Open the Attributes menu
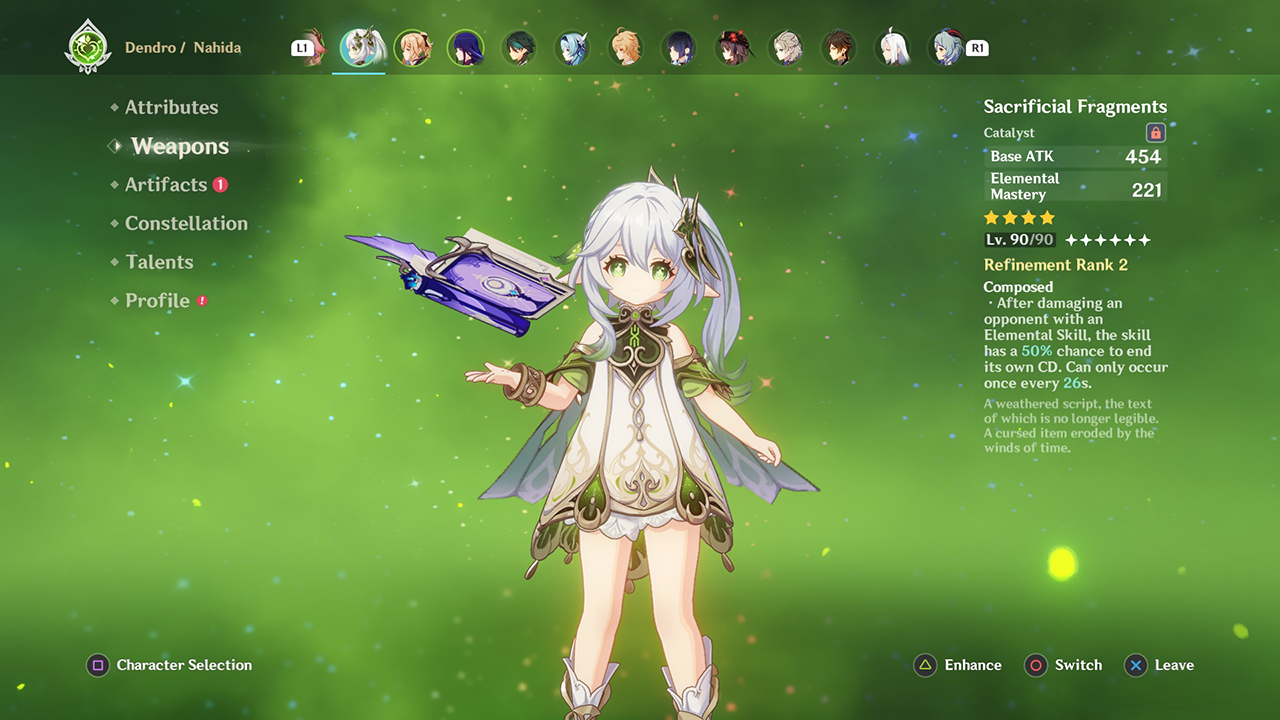 coord(171,107)
